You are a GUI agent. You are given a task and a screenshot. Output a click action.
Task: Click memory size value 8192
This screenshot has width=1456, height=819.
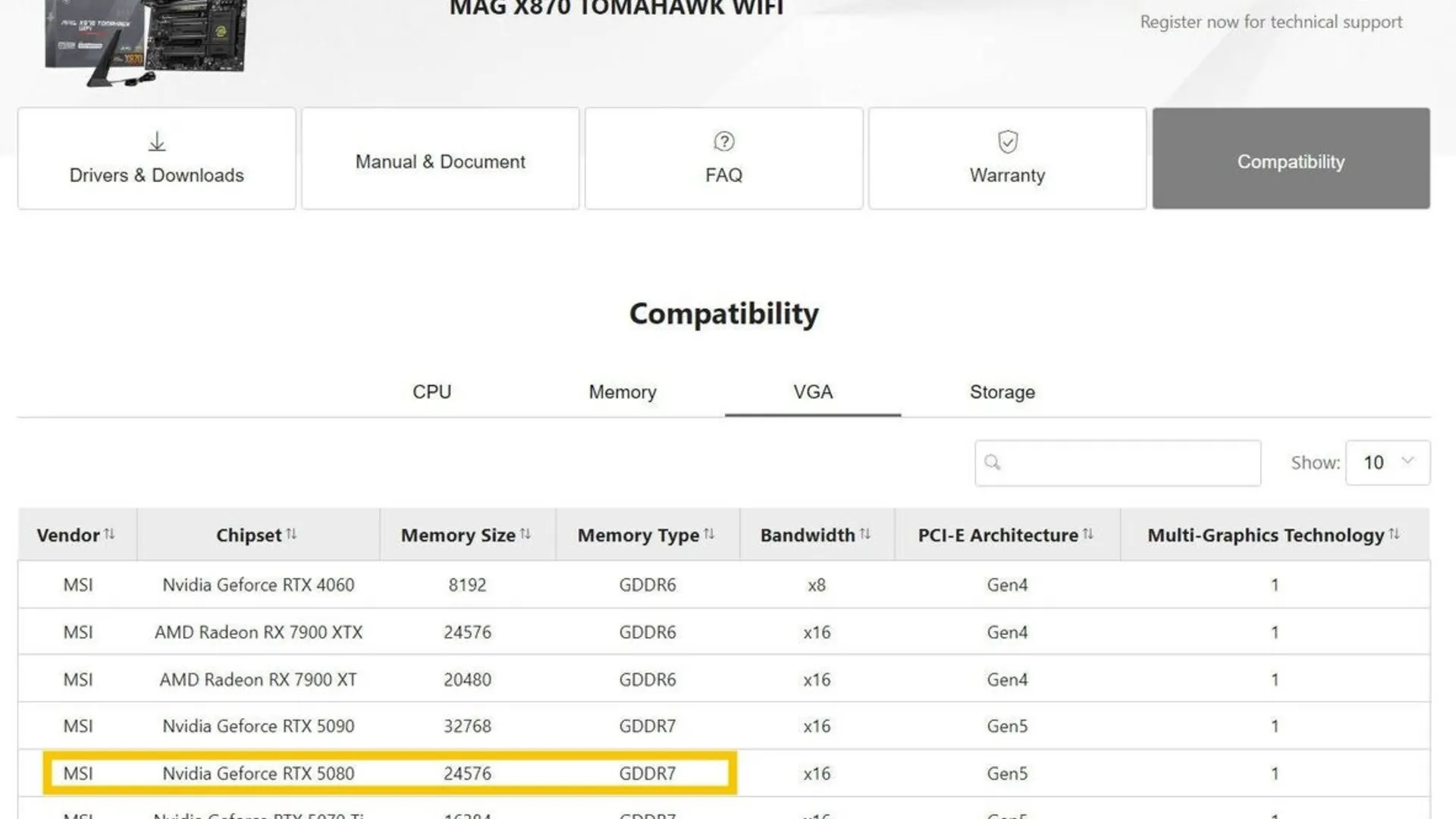click(467, 585)
